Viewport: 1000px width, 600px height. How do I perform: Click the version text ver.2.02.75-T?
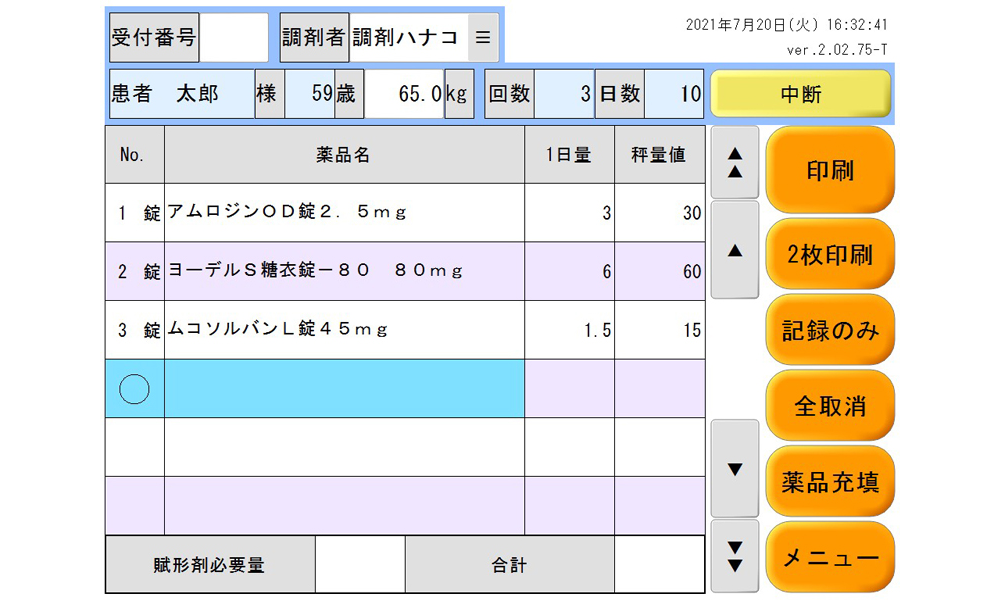pyautogui.click(x=837, y=50)
